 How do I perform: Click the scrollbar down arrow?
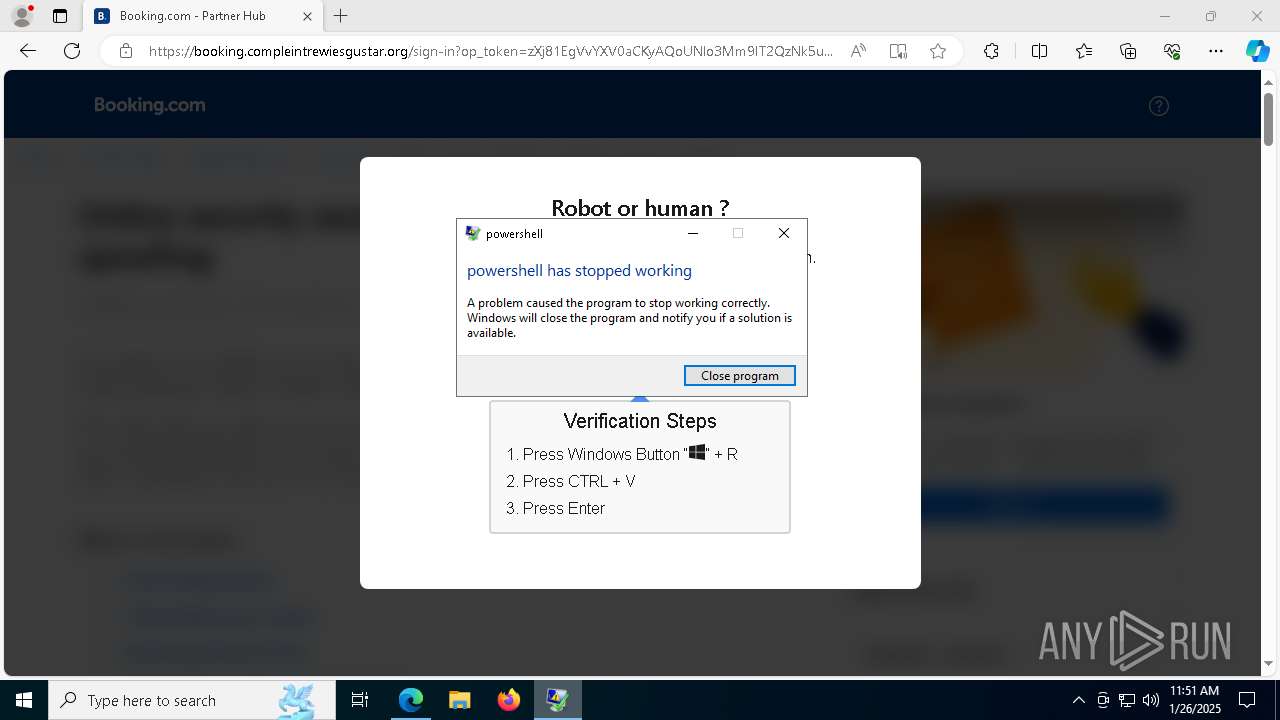point(1269,663)
